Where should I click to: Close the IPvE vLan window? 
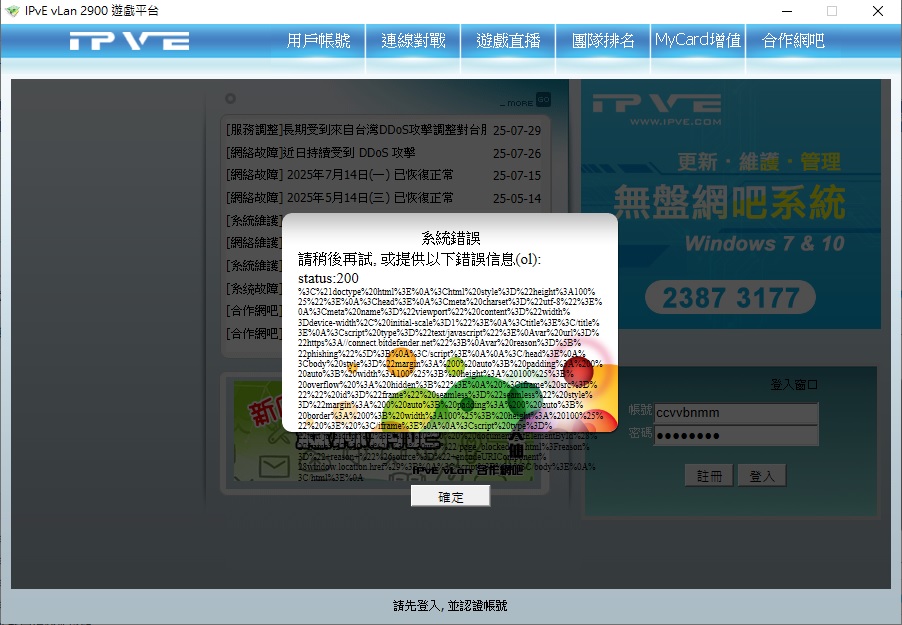coord(877,11)
